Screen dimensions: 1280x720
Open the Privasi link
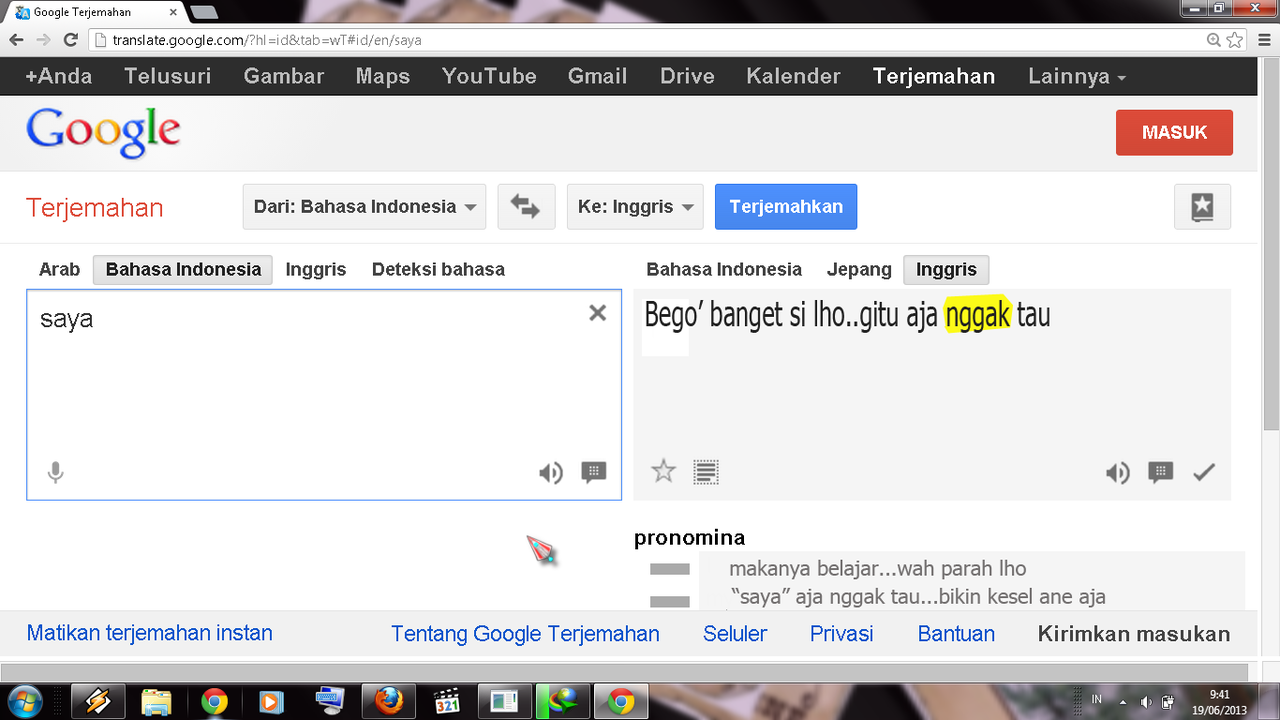point(842,633)
